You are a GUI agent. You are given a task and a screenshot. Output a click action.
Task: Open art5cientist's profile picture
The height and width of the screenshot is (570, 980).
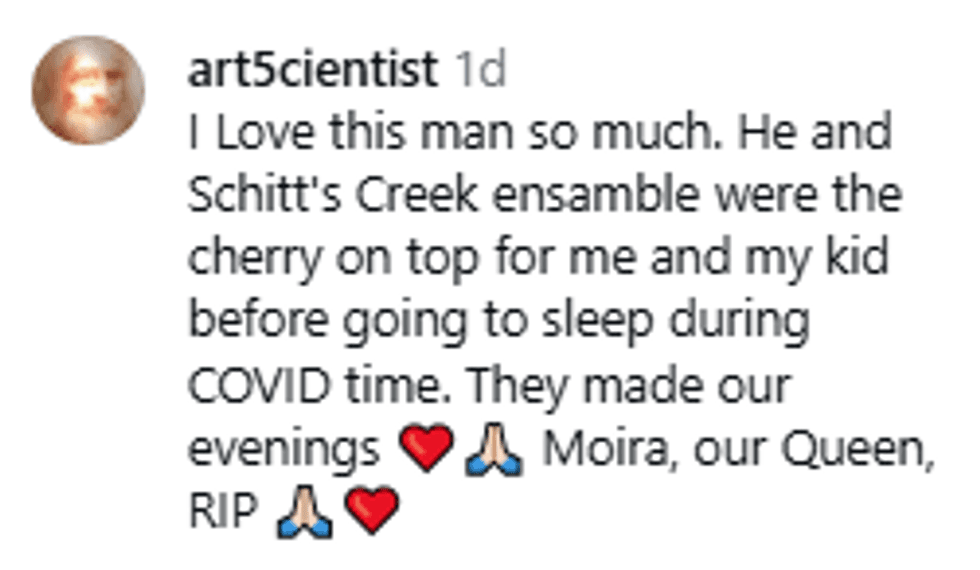[88, 90]
